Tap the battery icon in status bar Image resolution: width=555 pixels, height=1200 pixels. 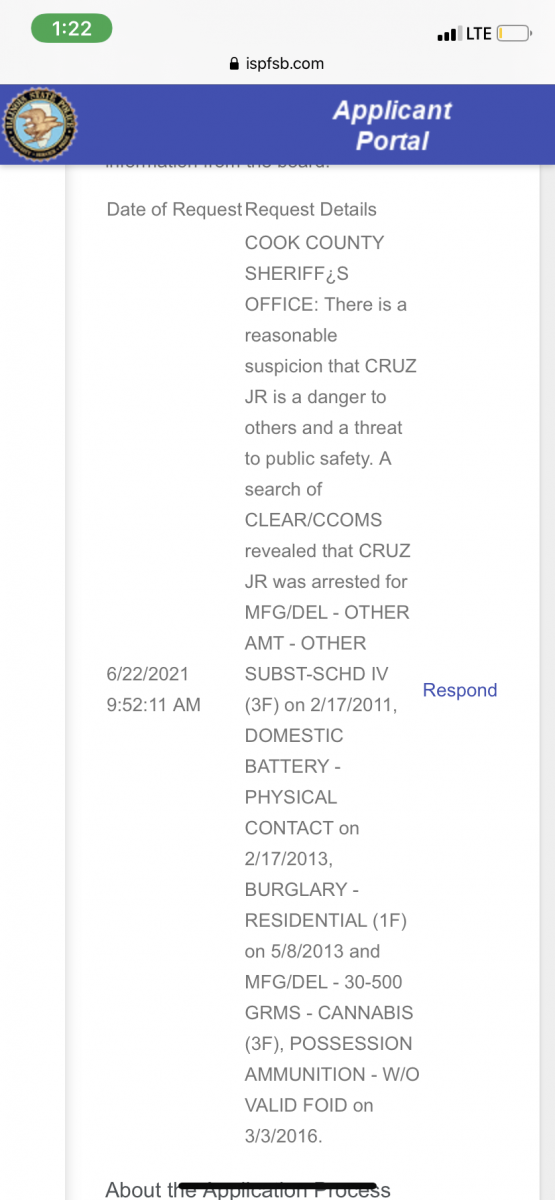[513, 34]
